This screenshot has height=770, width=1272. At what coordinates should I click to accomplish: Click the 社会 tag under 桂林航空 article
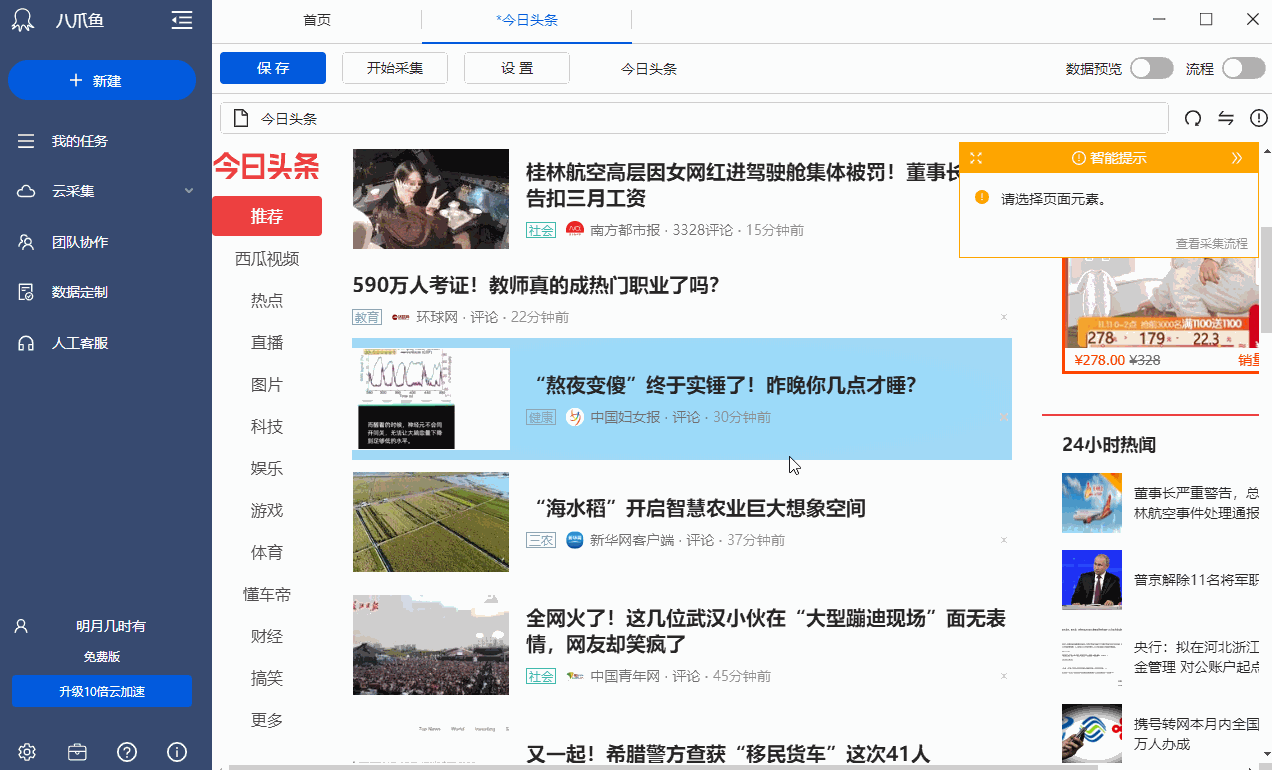(541, 230)
